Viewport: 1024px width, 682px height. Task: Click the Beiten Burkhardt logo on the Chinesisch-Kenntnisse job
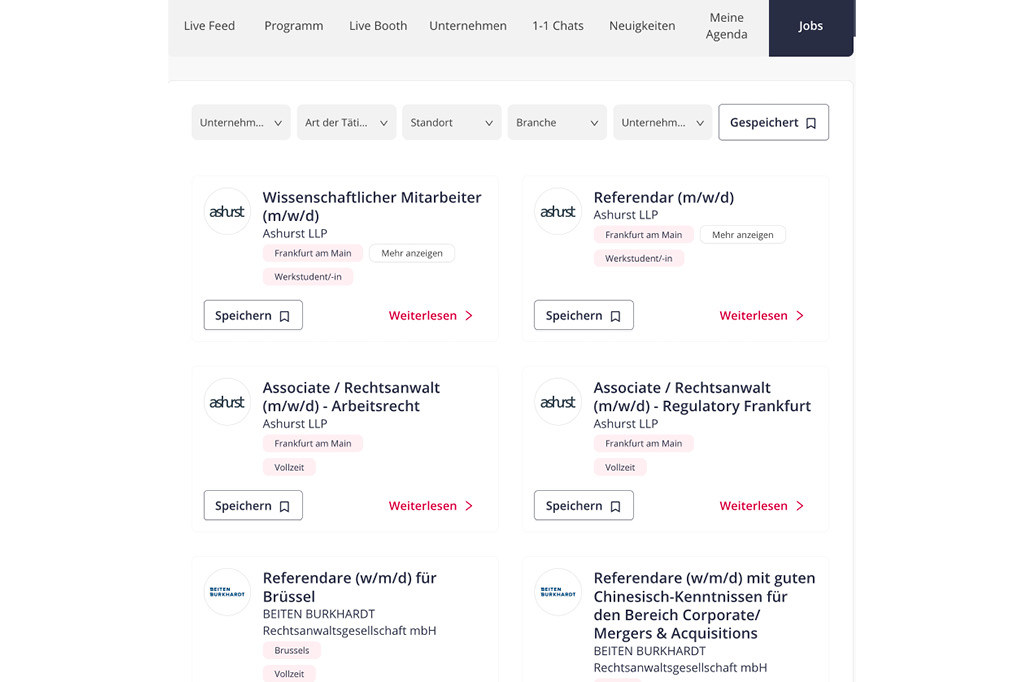(558, 592)
